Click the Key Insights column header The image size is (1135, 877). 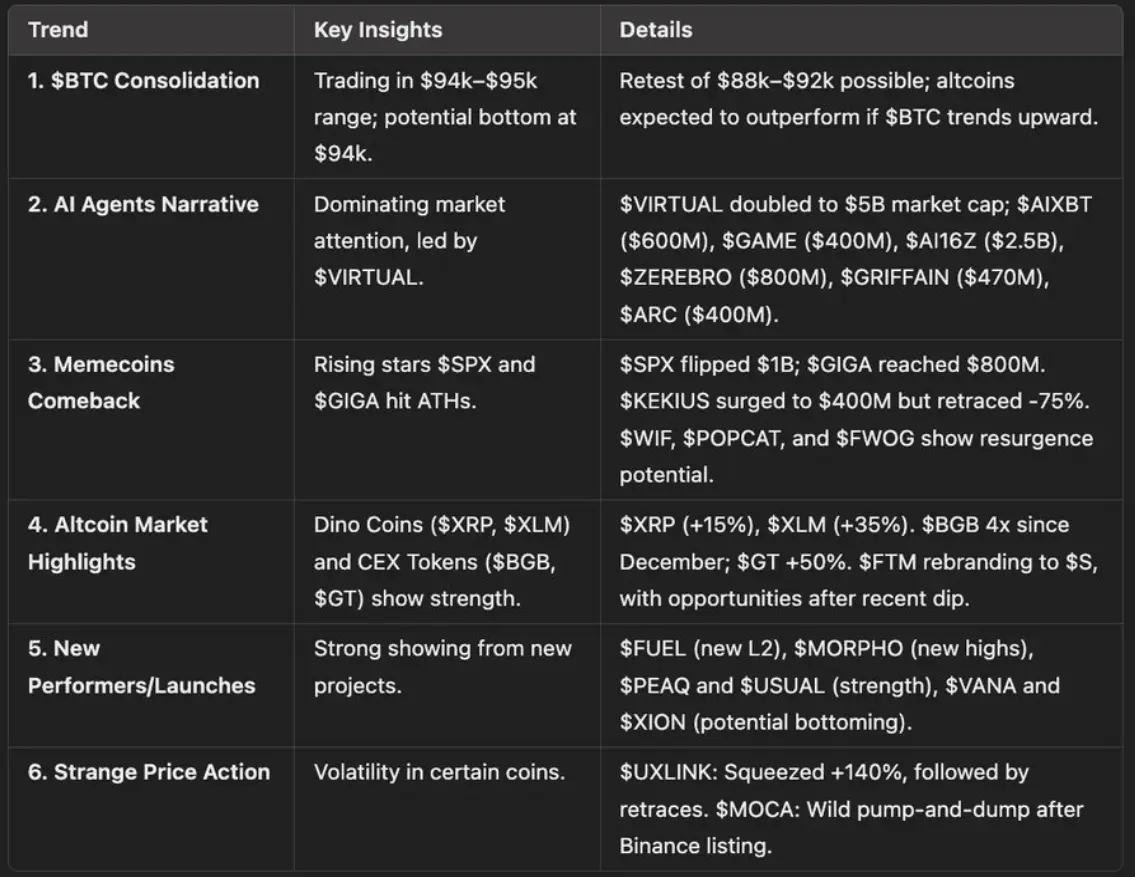point(377,30)
